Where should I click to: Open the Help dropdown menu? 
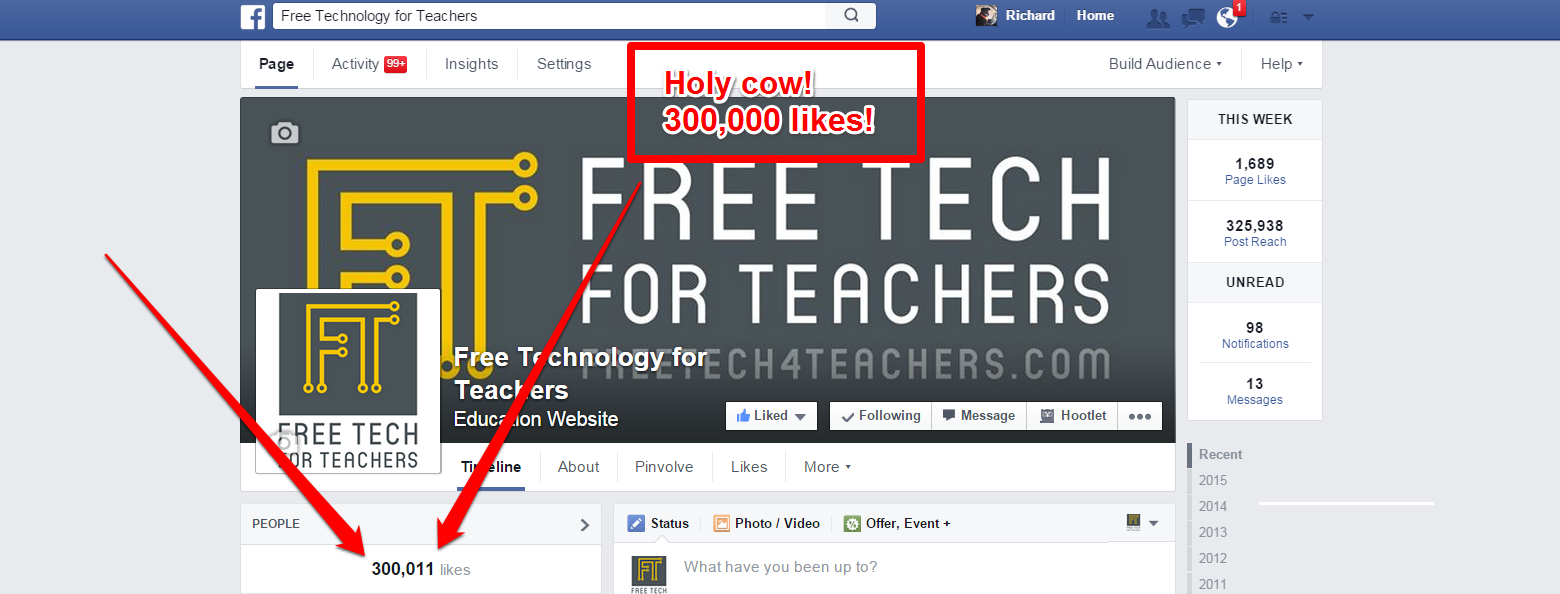tap(1281, 64)
